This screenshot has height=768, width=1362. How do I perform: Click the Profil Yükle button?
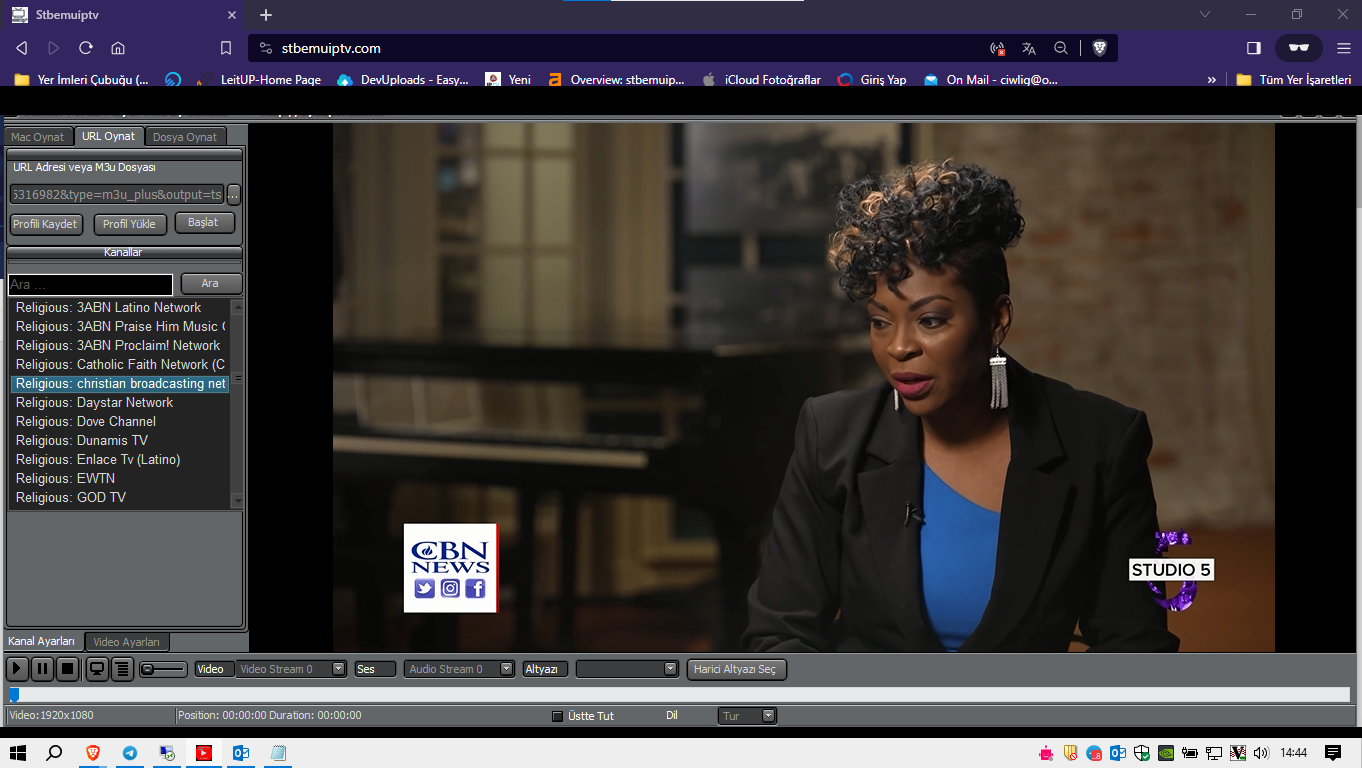pyautogui.click(x=130, y=224)
